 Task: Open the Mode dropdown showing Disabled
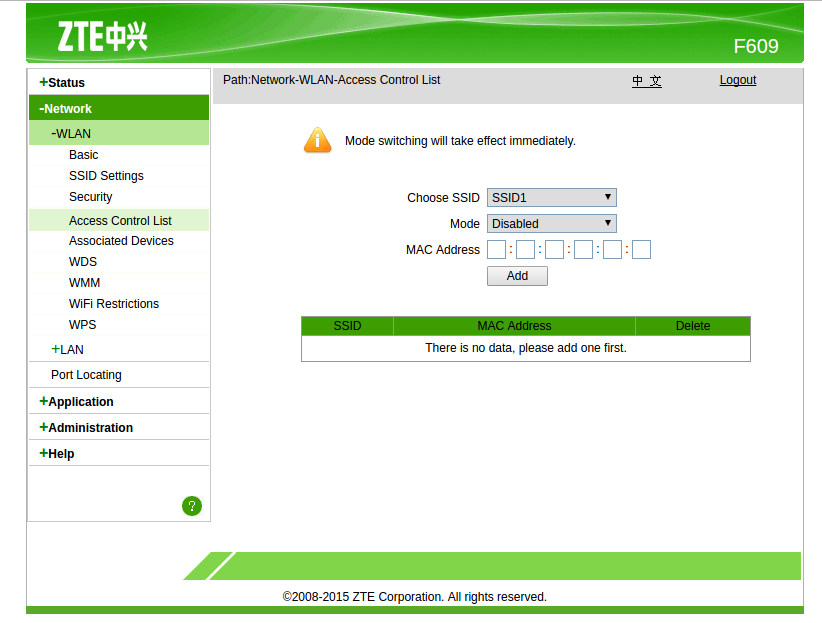[x=551, y=223]
